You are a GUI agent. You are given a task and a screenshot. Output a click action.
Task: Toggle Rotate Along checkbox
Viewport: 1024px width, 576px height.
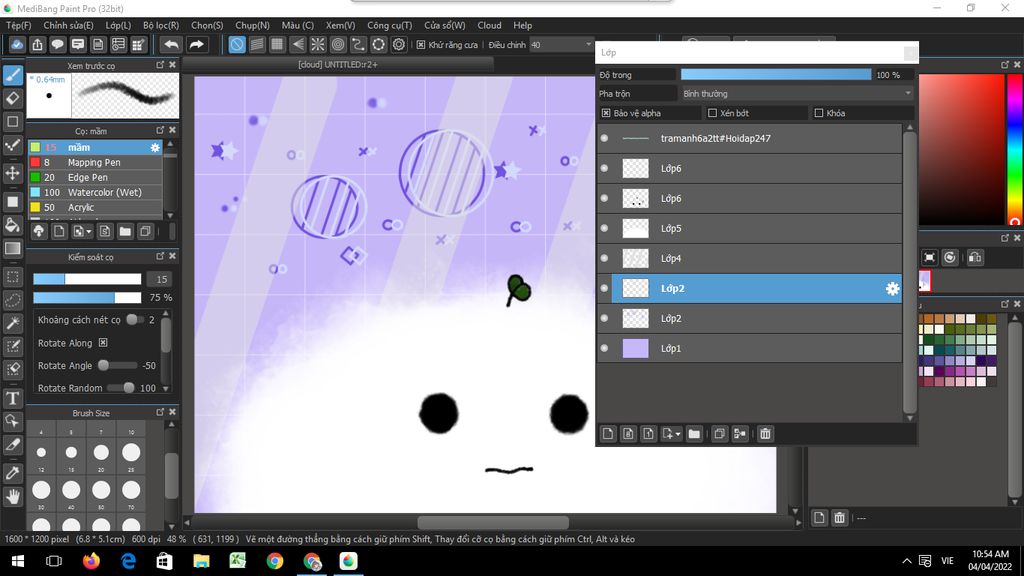pyautogui.click(x=103, y=343)
